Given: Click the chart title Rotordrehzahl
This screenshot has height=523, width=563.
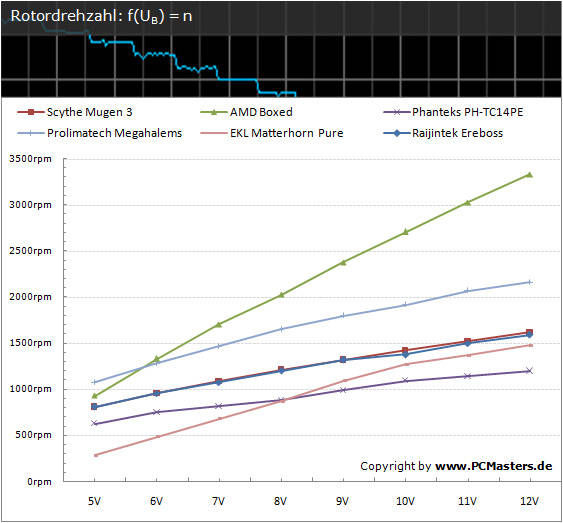Looking at the screenshot, I should click(101, 16).
